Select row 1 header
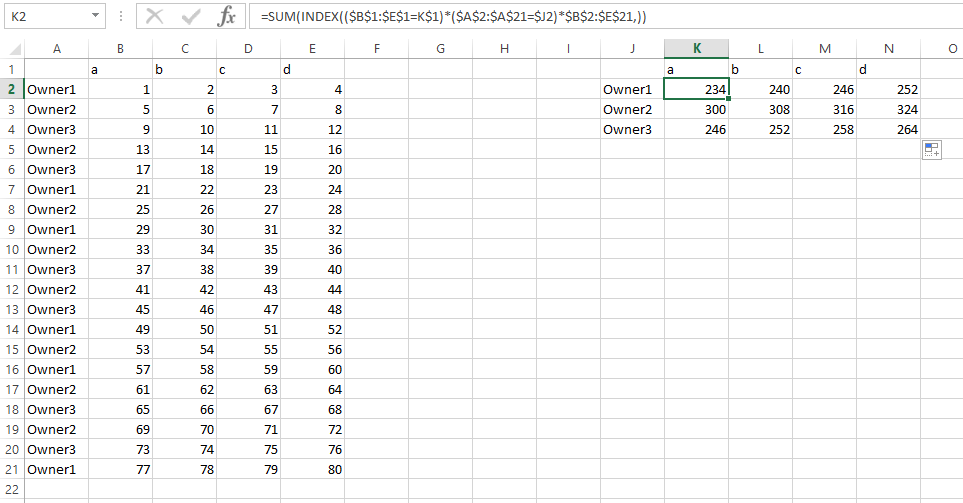963x503 pixels. point(12,69)
